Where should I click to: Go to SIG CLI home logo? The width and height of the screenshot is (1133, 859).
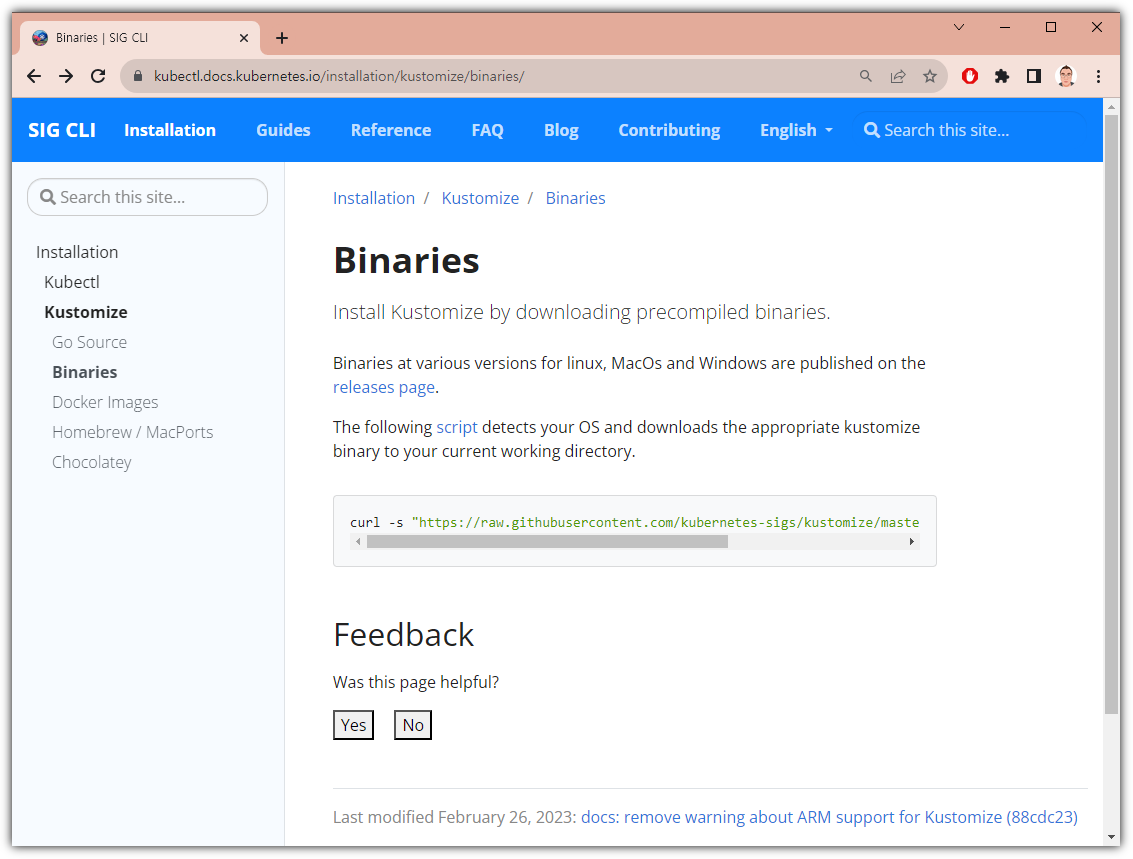pyautogui.click(x=61, y=130)
